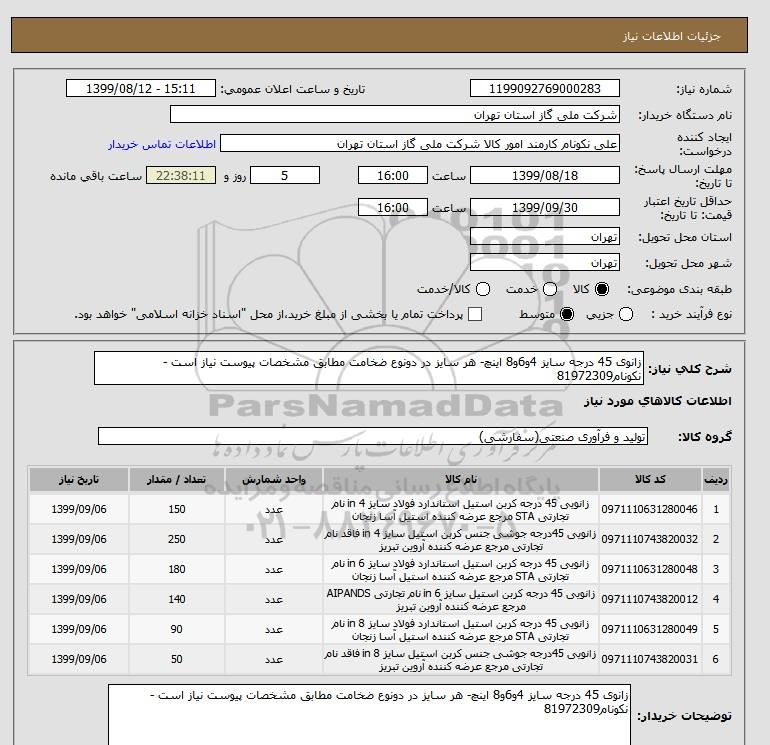
Task: Click the تعداد / مقدار column header
Action: [177, 479]
